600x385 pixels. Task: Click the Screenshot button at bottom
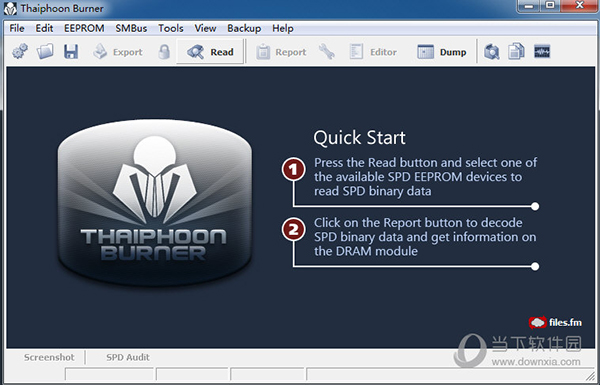coord(49,357)
